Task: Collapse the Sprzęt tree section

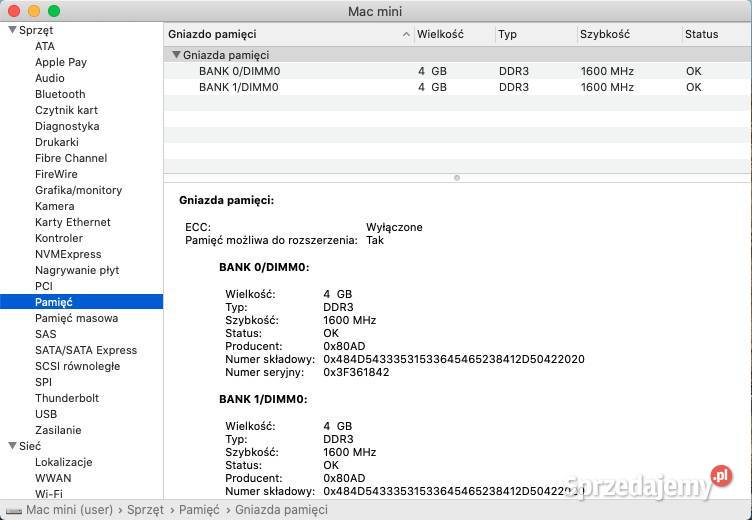Action: [12, 30]
